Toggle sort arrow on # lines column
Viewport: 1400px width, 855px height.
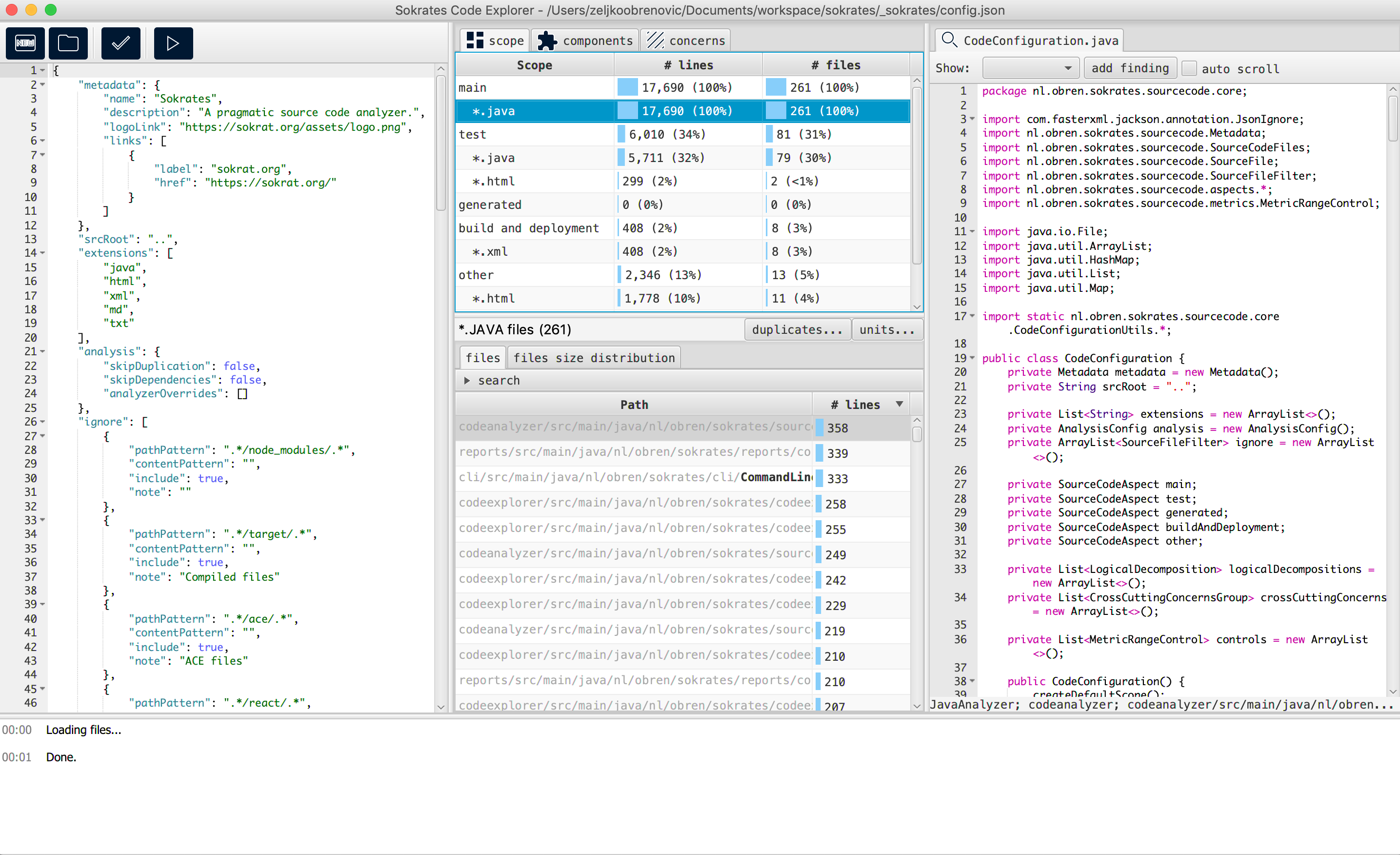900,404
